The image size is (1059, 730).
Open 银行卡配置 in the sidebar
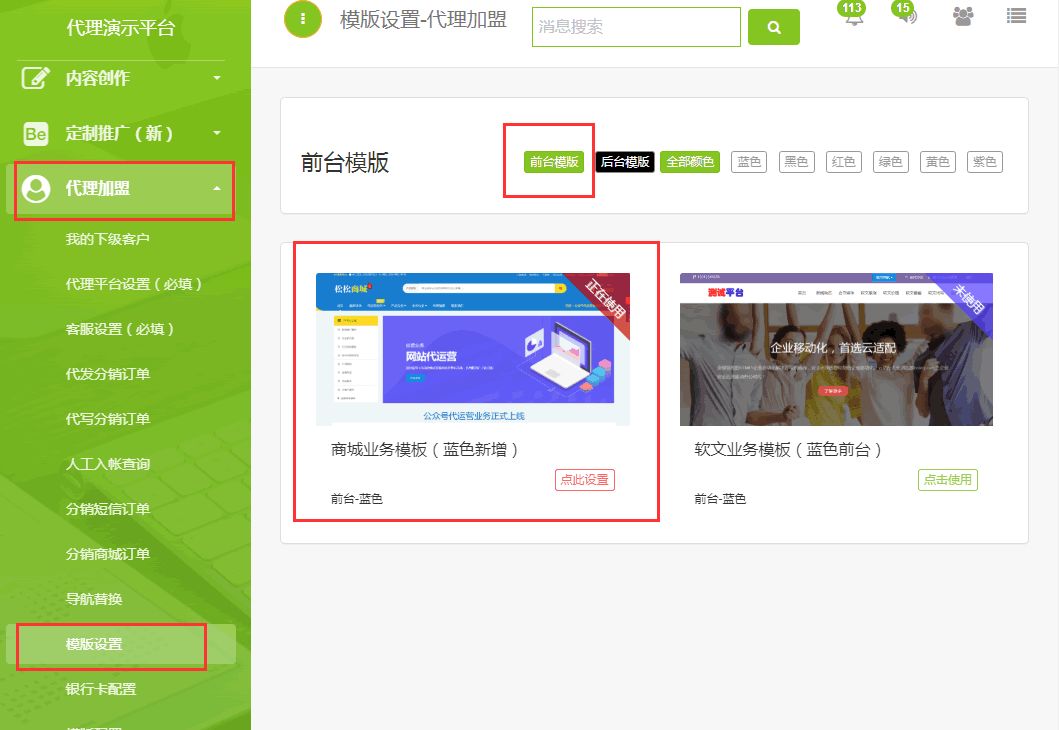(100, 689)
